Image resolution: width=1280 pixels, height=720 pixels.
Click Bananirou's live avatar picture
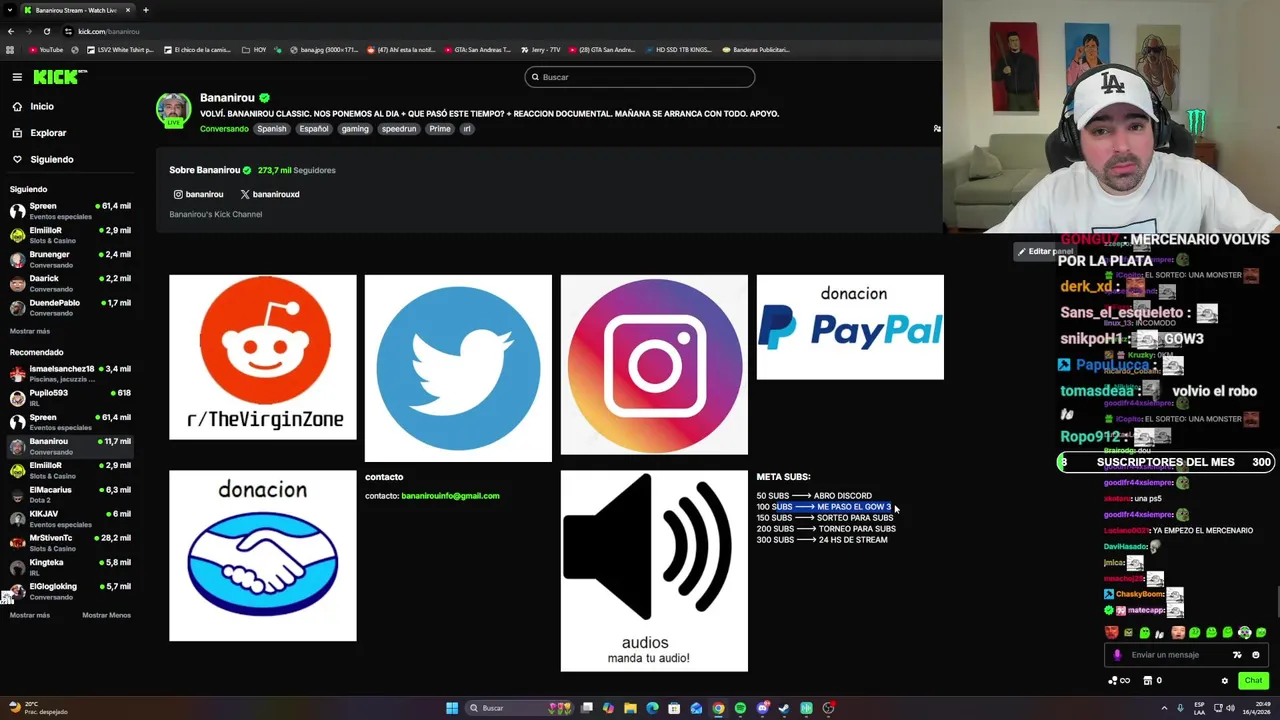(173, 110)
